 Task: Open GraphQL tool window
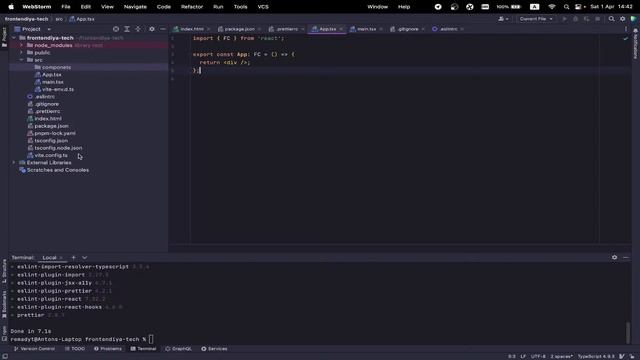[178, 349]
